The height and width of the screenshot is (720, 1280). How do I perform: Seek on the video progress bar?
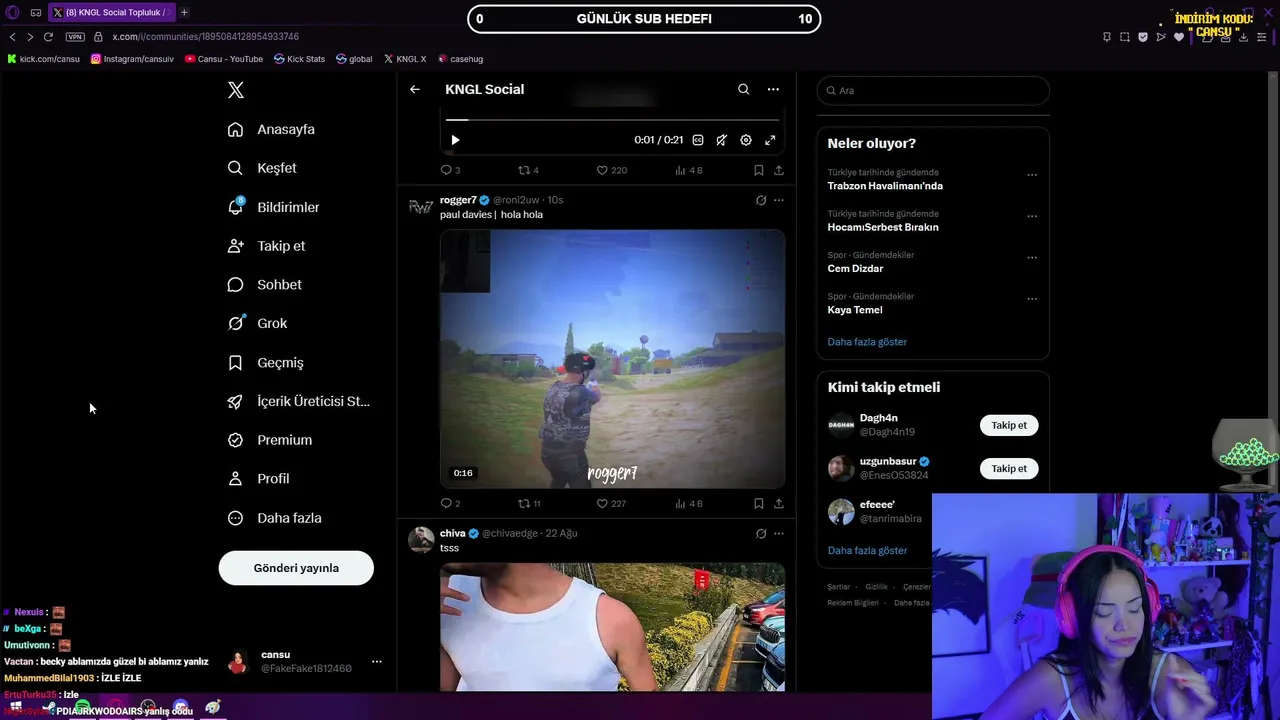[612, 120]
